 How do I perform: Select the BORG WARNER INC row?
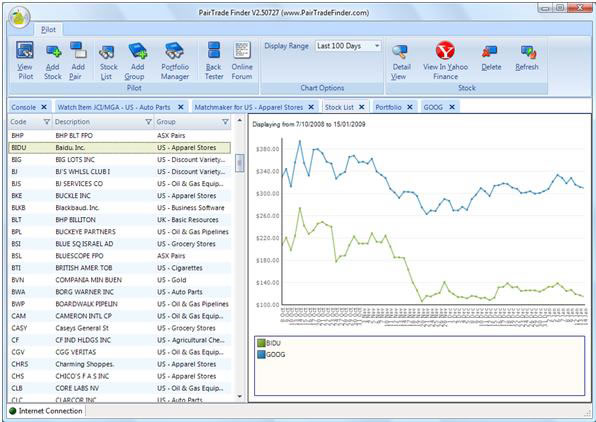tap(119, 292)
